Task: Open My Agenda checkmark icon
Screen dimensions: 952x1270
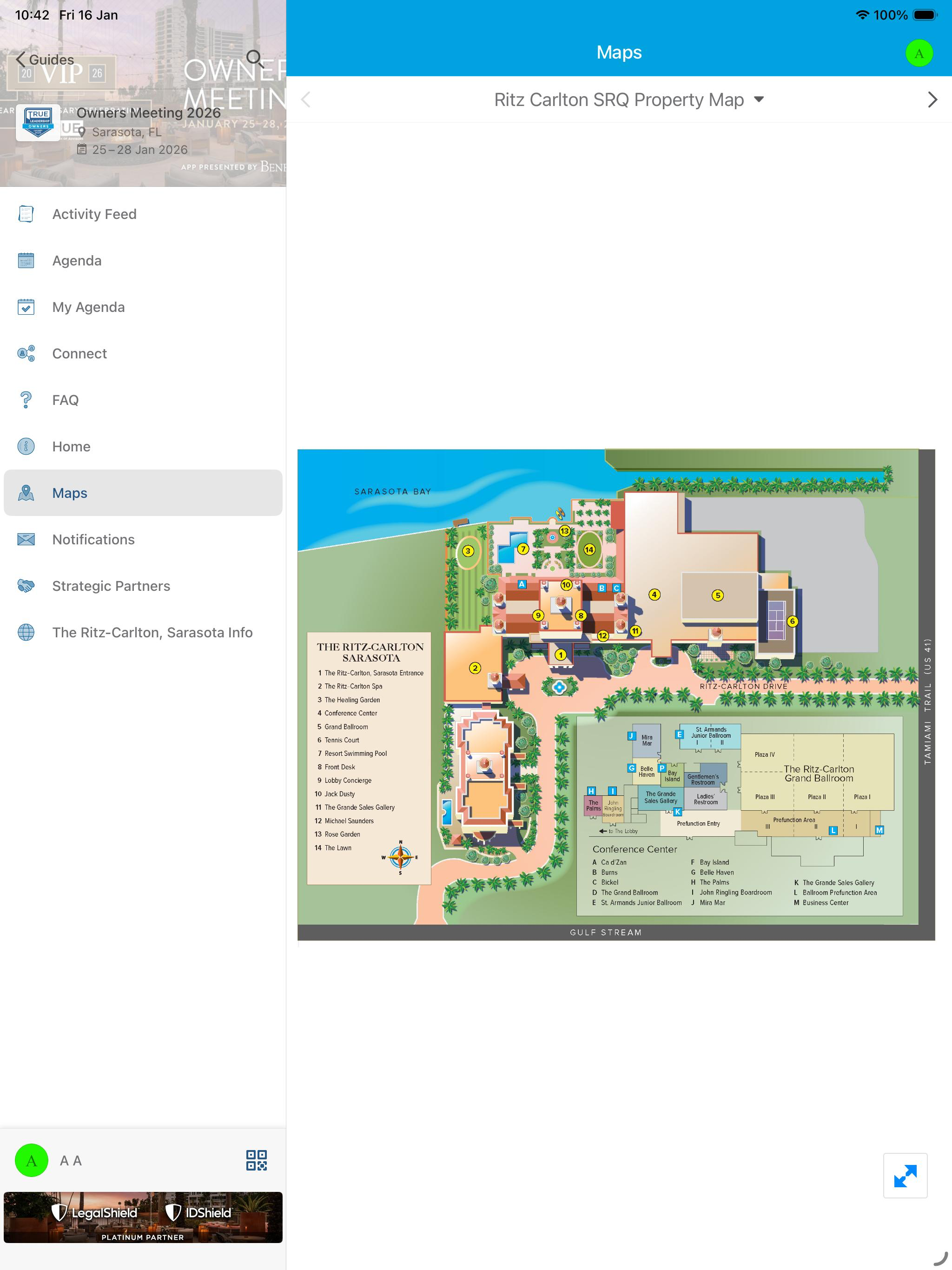Action: coord(26,307)
